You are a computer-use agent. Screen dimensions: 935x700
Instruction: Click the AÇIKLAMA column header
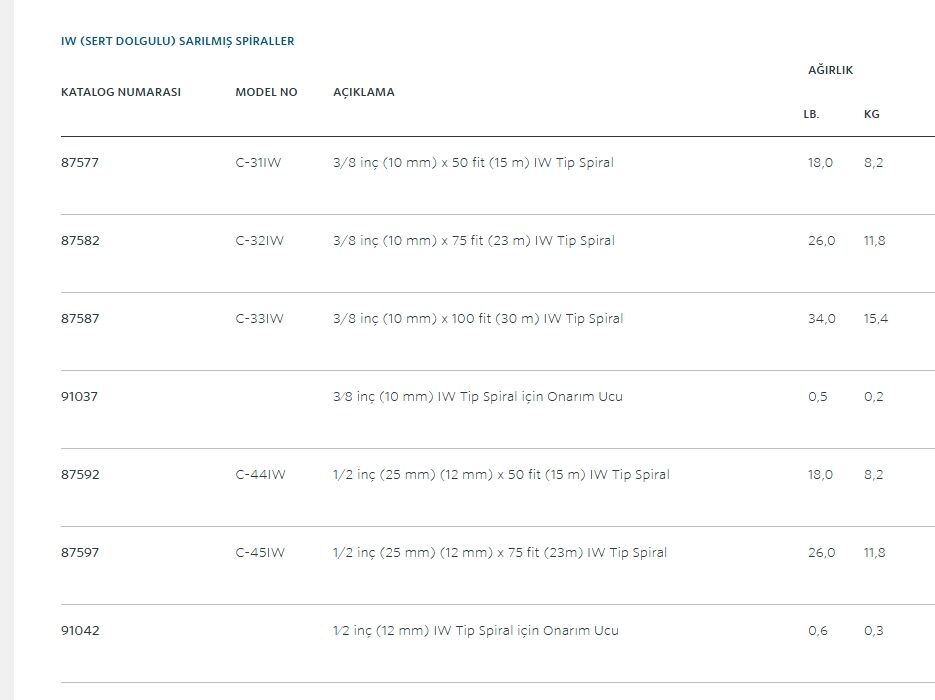[x=364, y=92]
